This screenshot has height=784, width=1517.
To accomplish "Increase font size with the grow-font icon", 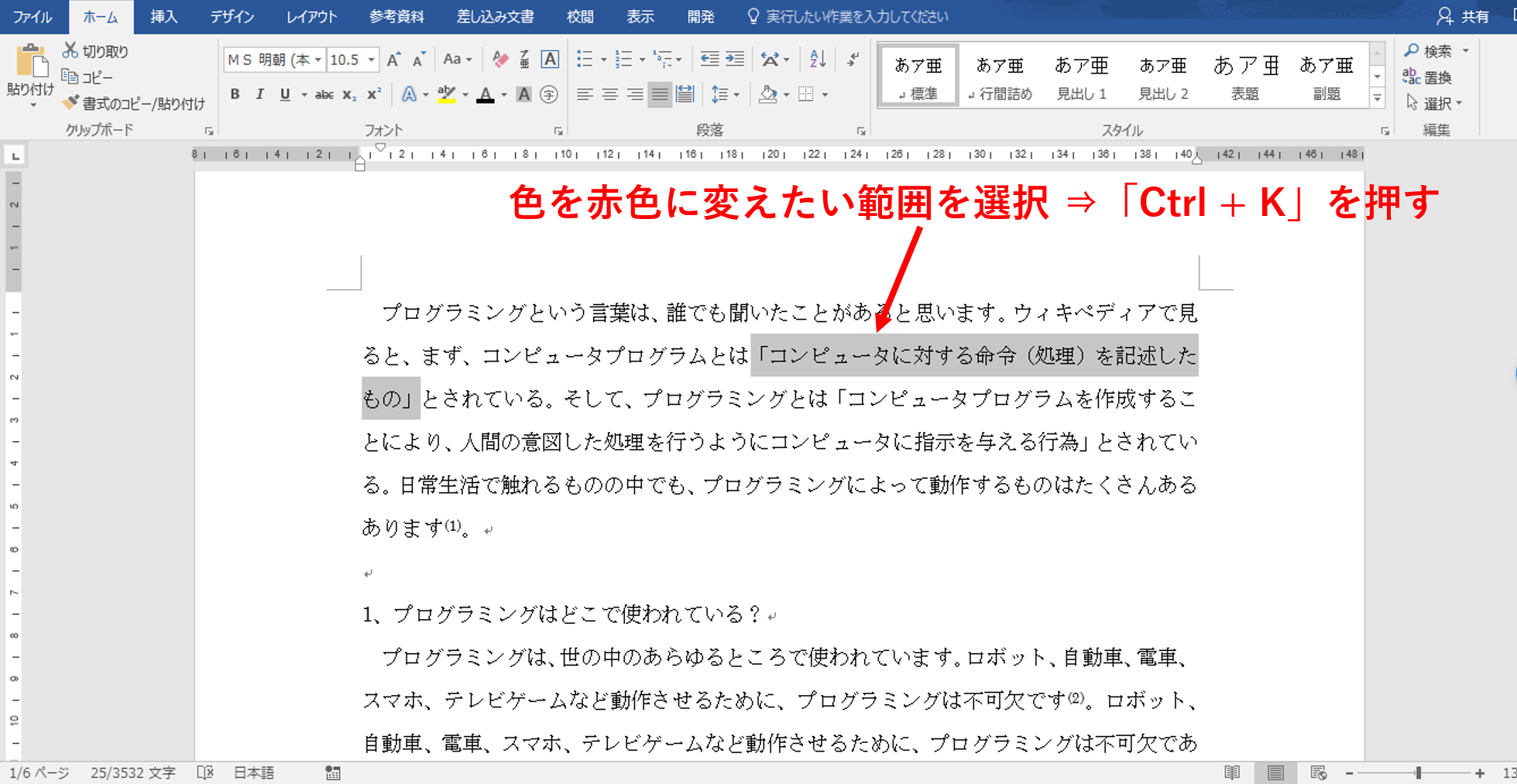I will tap(393, 60).
